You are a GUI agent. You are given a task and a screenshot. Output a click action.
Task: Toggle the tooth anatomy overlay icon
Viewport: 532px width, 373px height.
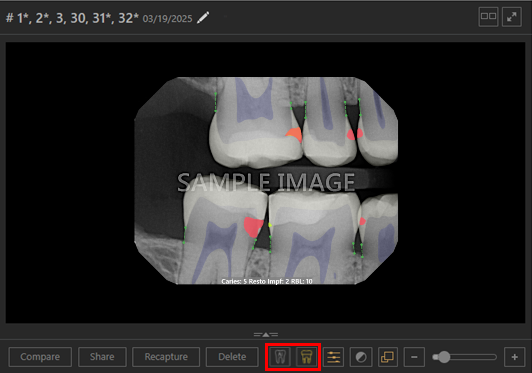pyautogui.click(x=280, y=357)
